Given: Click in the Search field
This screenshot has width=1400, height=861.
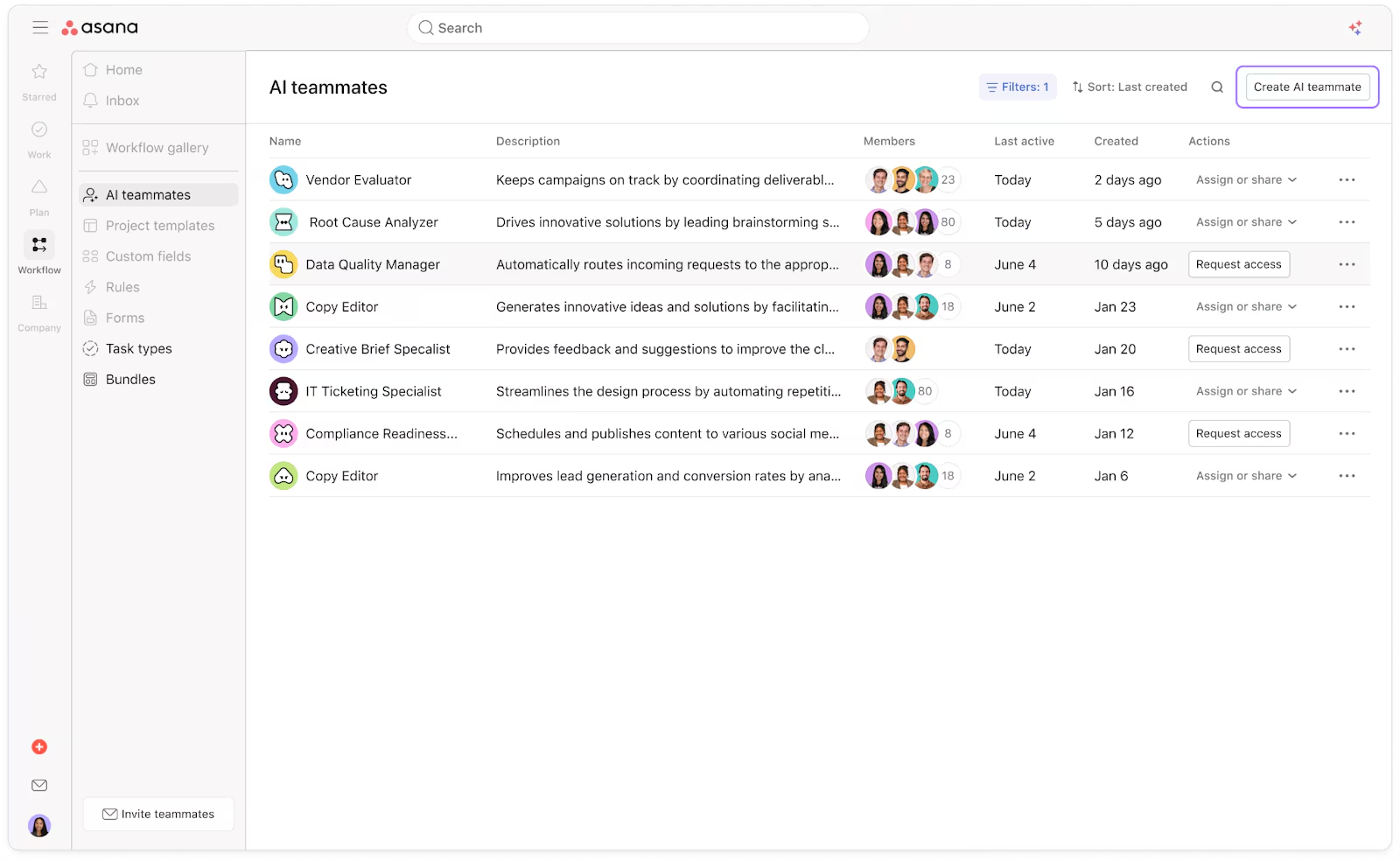Looking at the screenshot, I should 637,28.
